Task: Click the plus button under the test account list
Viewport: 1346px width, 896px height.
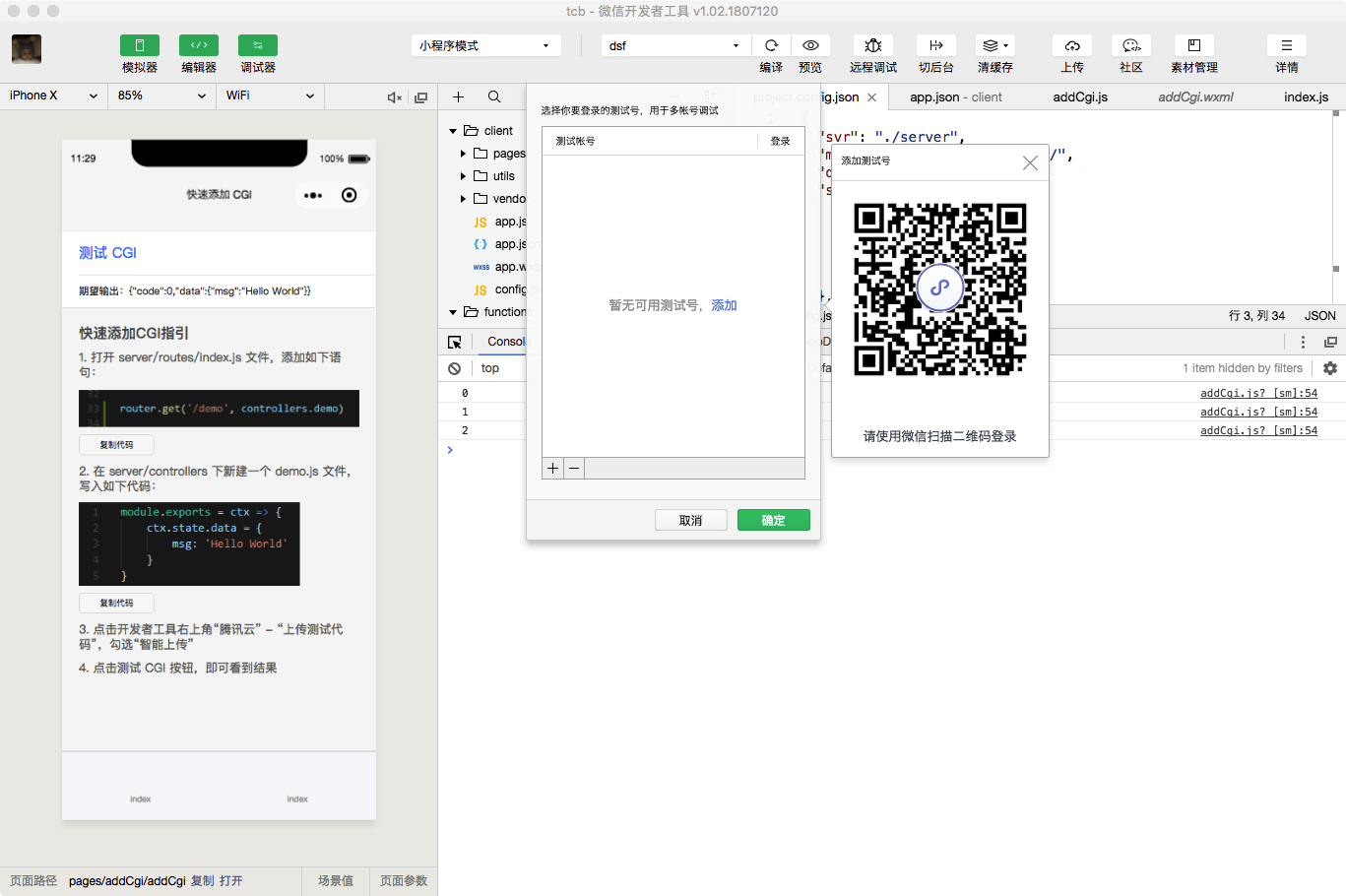Action: click(552, 468)
